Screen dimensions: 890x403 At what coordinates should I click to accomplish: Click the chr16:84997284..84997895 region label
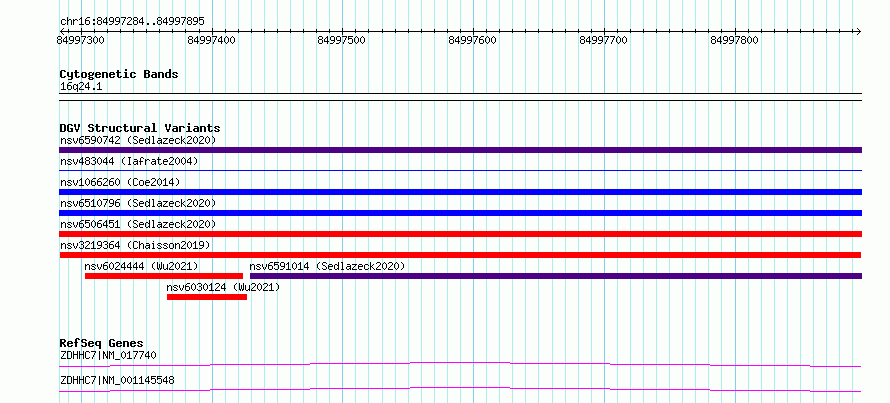(132, 22)
